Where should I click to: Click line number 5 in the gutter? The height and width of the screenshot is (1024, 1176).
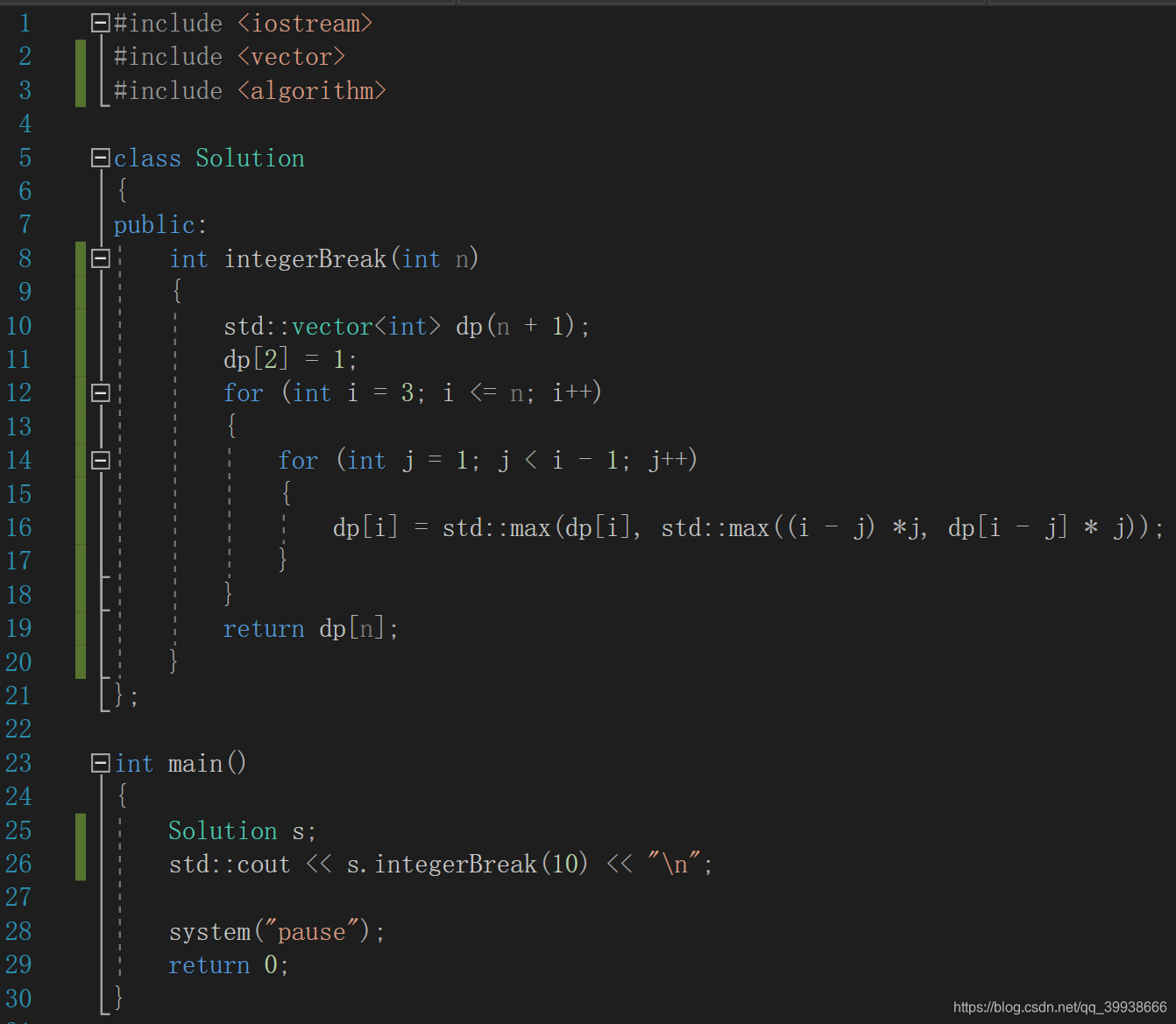[25, 159]
